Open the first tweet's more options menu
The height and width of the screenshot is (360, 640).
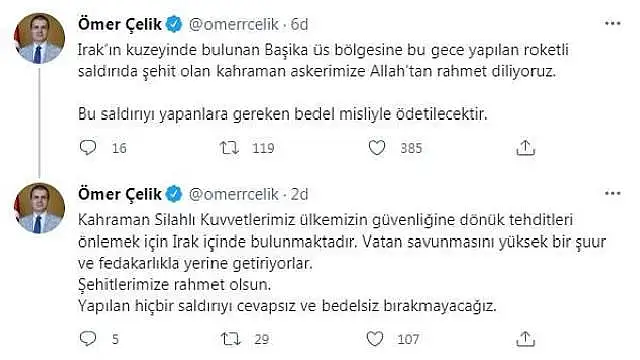coord(612,24)
